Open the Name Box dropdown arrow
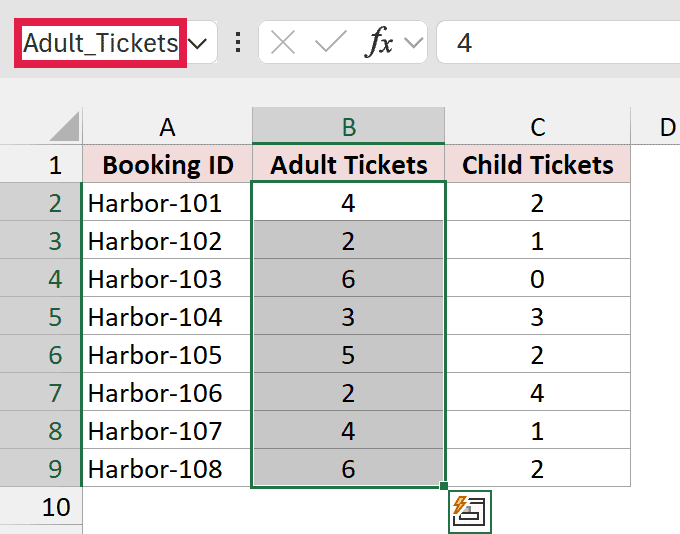This screenshot has height=534, width=680. 198,43
